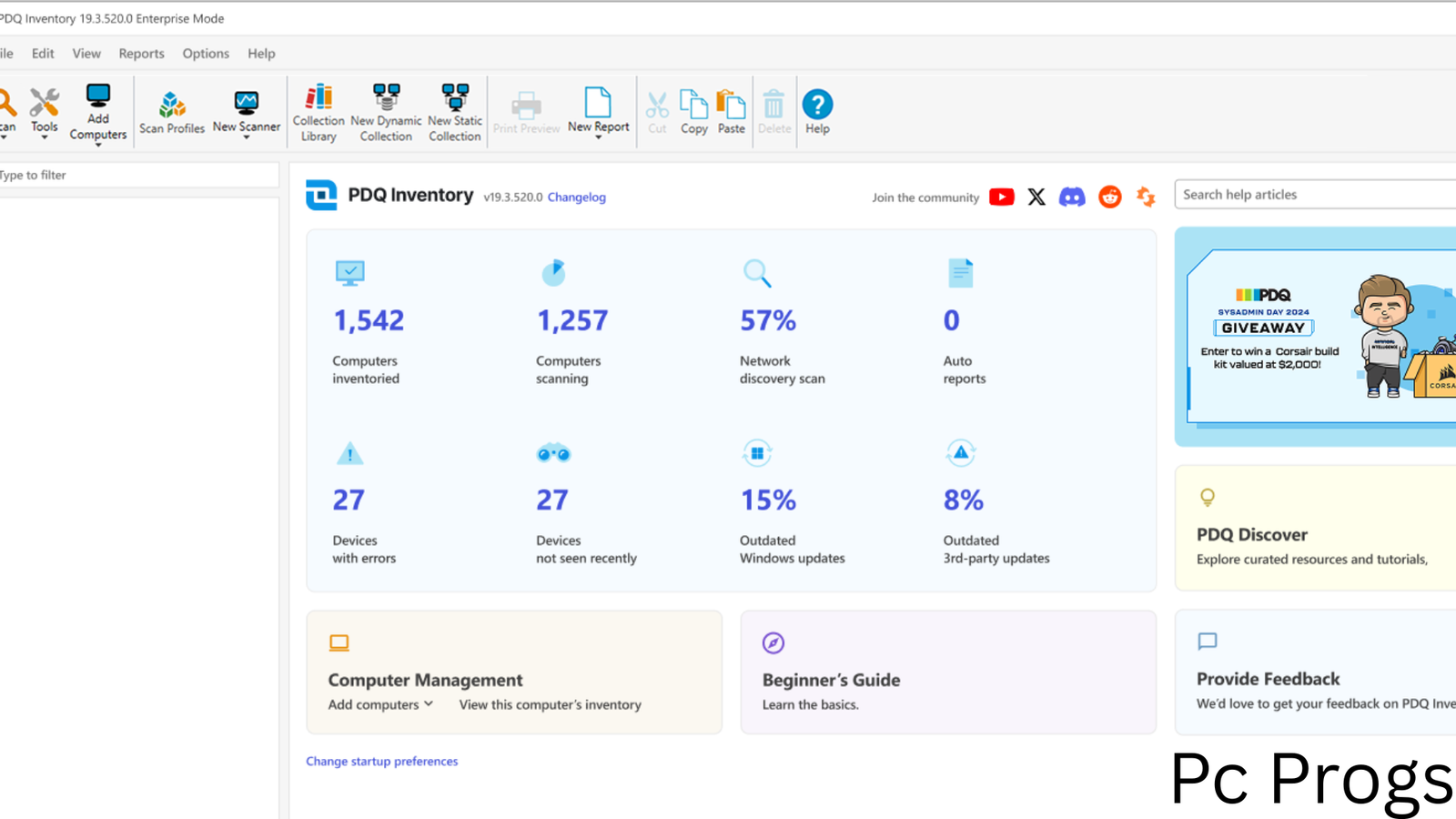Click the Paste toolbar icon
The width and height of the screenshot is (1456, 819).
pos(731,105)
